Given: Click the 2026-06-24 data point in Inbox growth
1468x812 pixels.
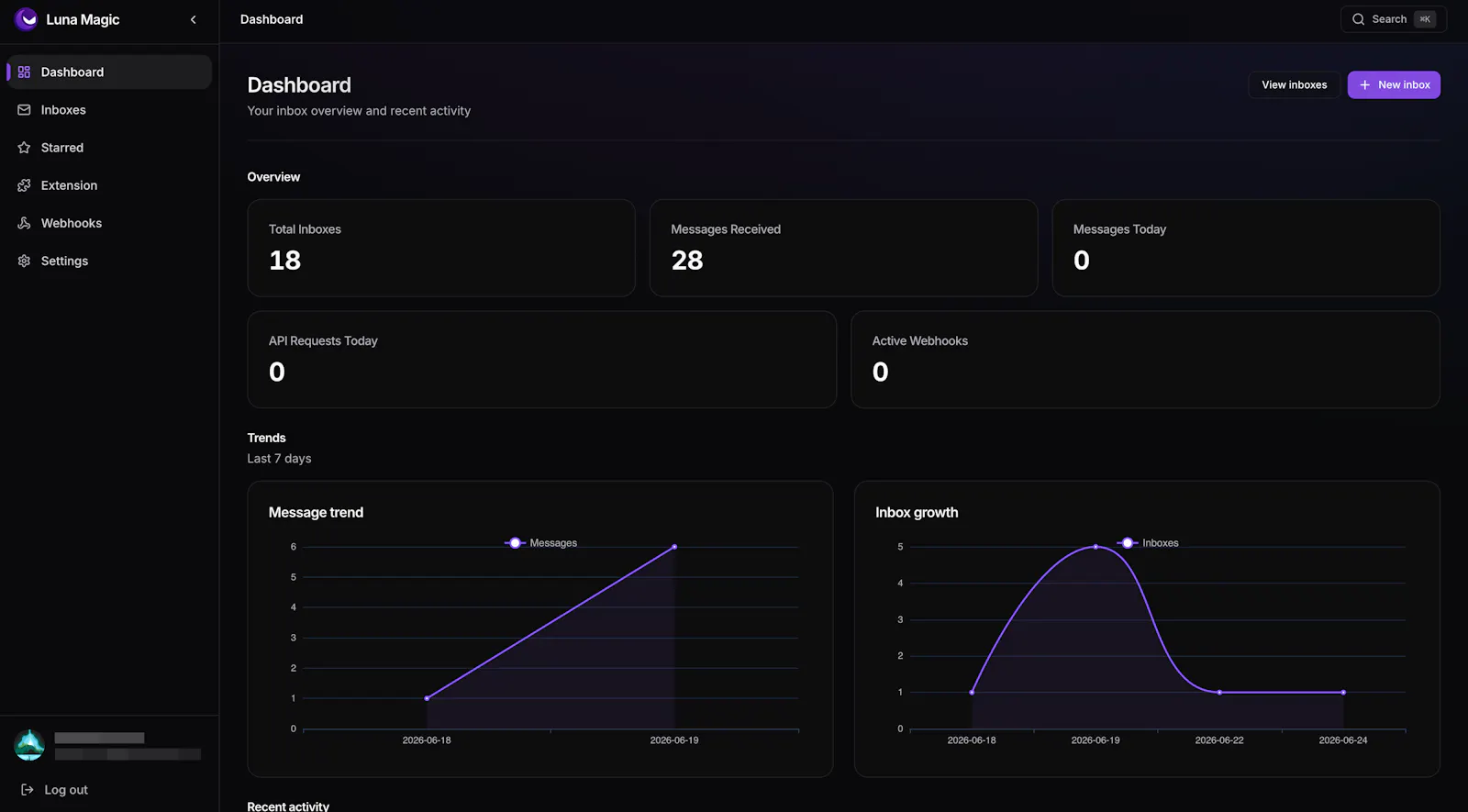Looking at the screenshot, I should click(1343, 693).
